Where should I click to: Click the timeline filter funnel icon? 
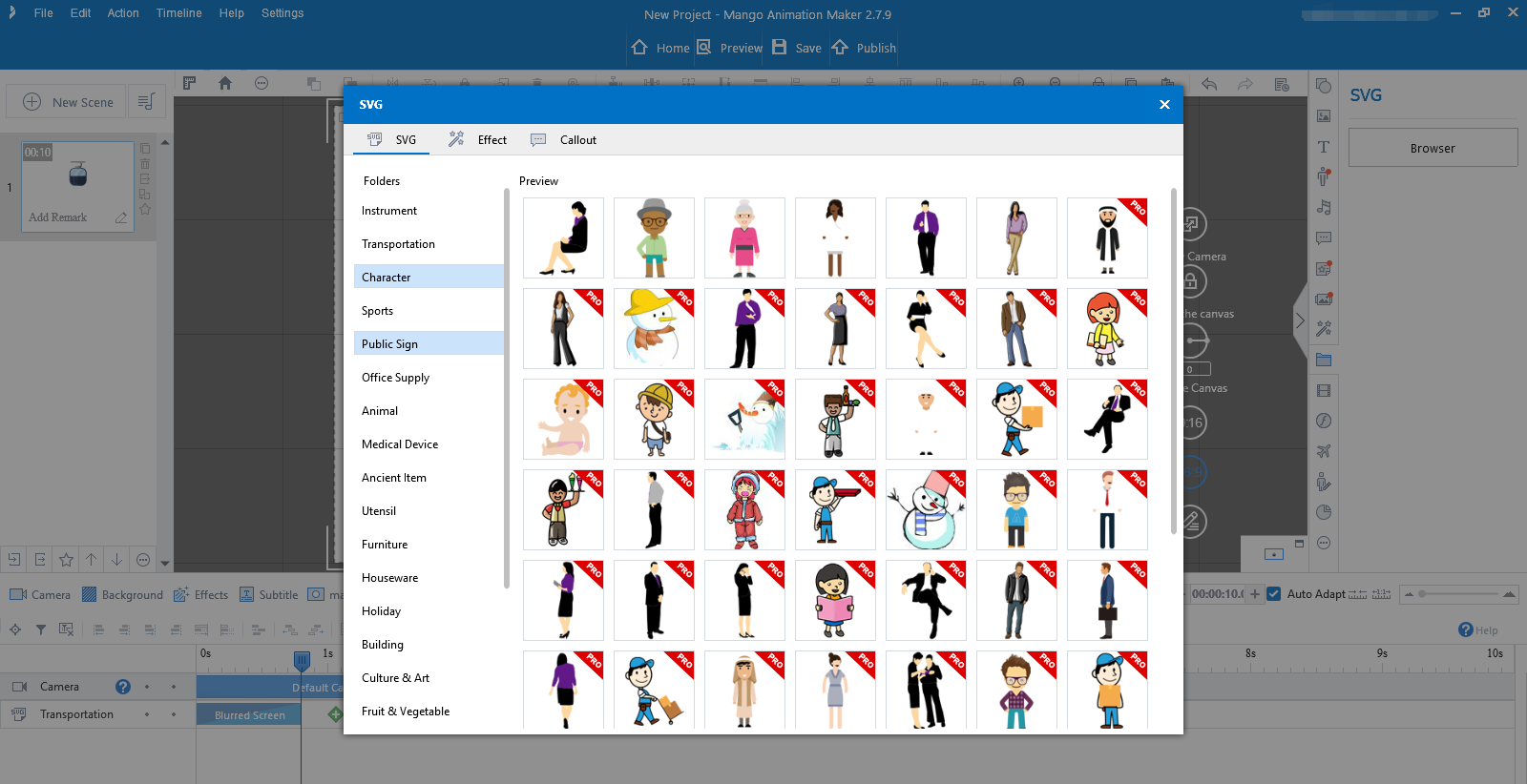coord(41,629)
